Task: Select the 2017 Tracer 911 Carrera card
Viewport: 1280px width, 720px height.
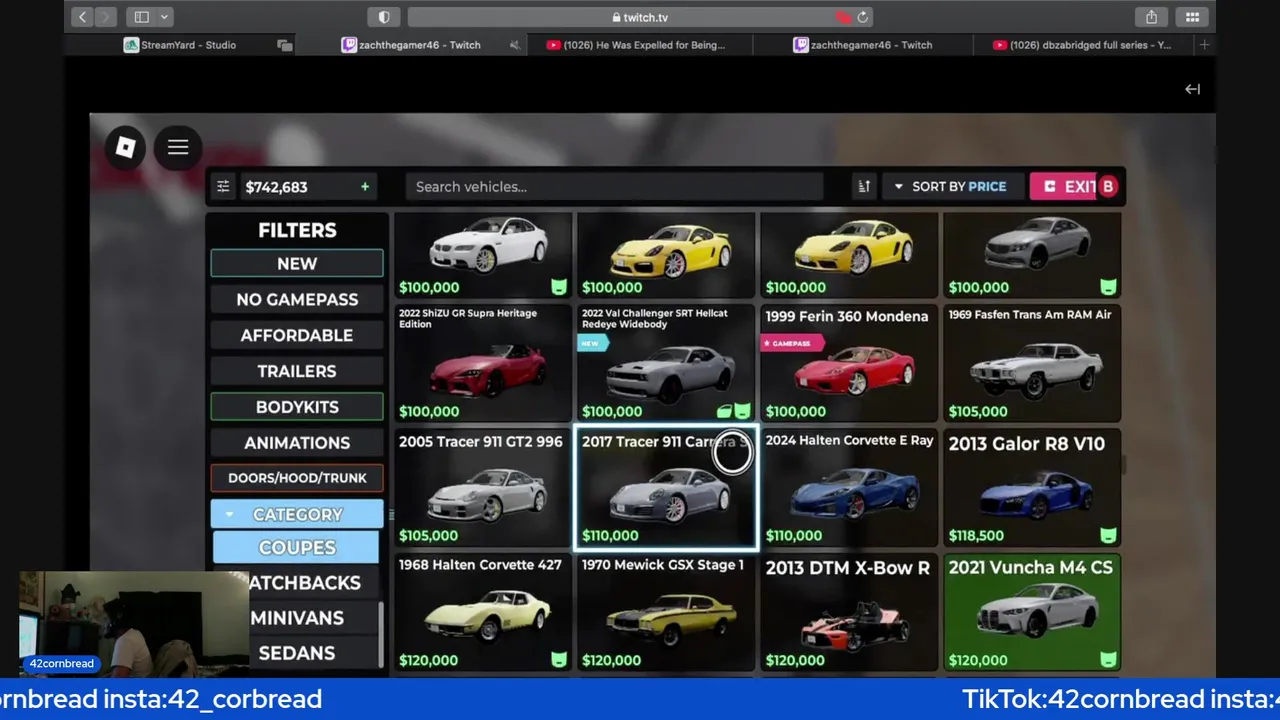Action: coord(666,488)
